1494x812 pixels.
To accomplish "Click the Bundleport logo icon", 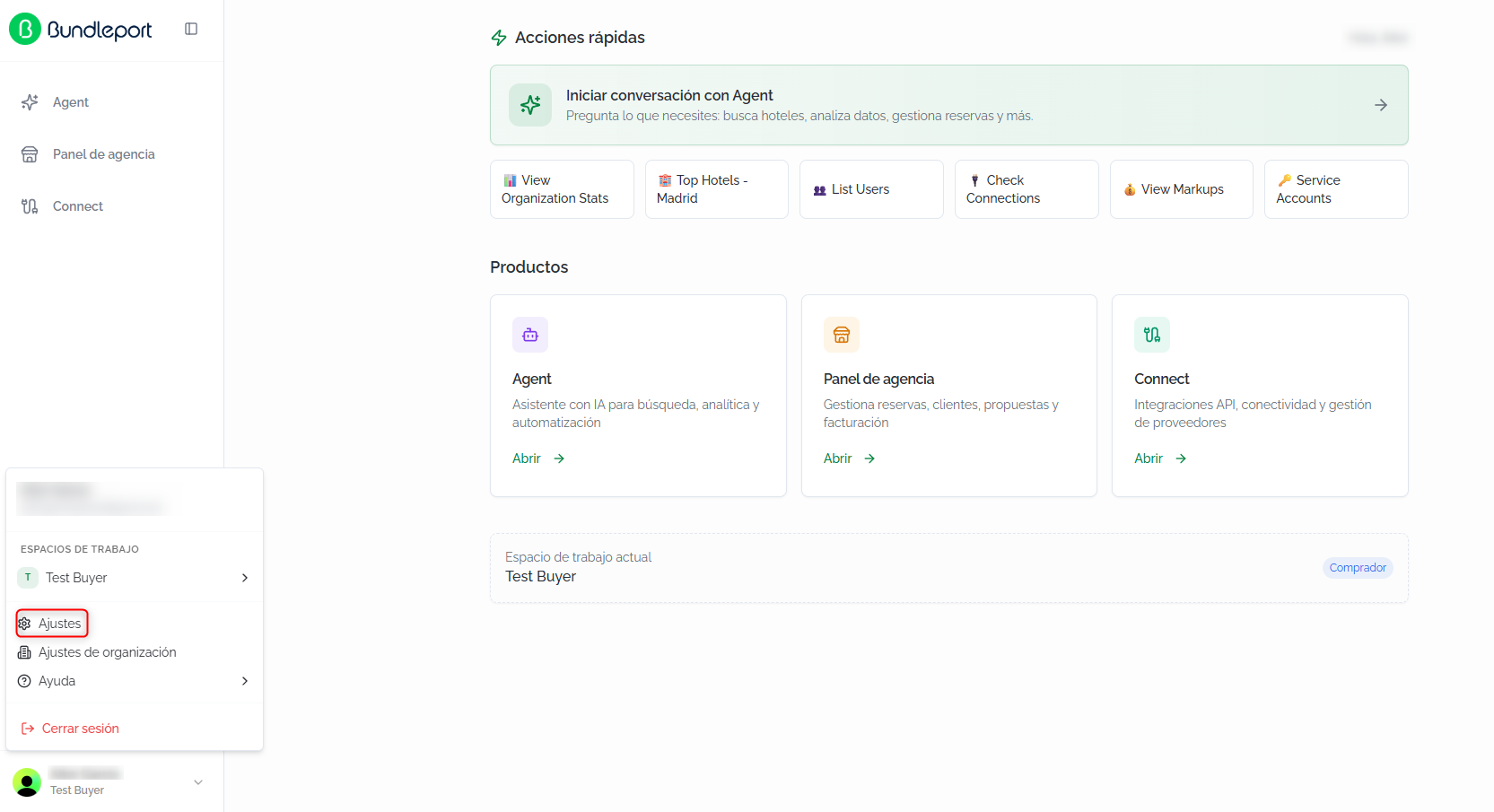I will pyautogui.click(x=25, y=30).
